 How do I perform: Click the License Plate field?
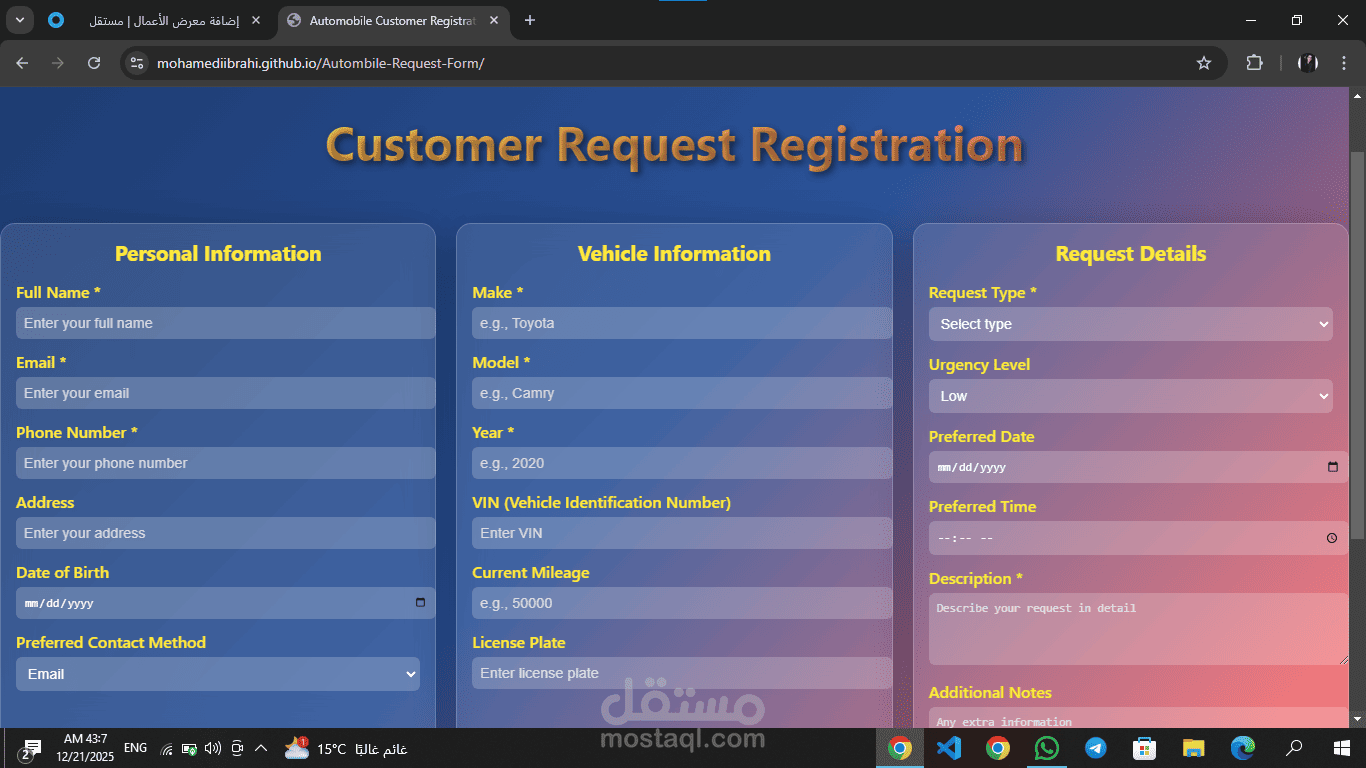coord(682,673)
